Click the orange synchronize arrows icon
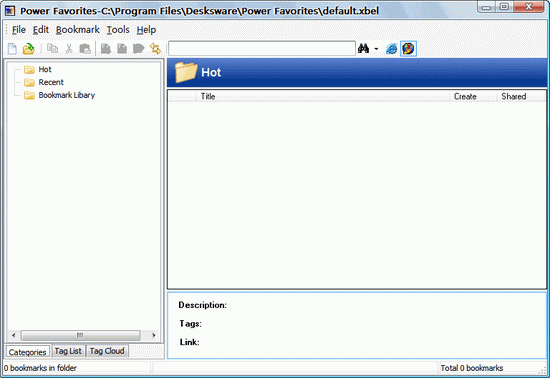This screenshot has height=378, width=550. coord(155,49)
